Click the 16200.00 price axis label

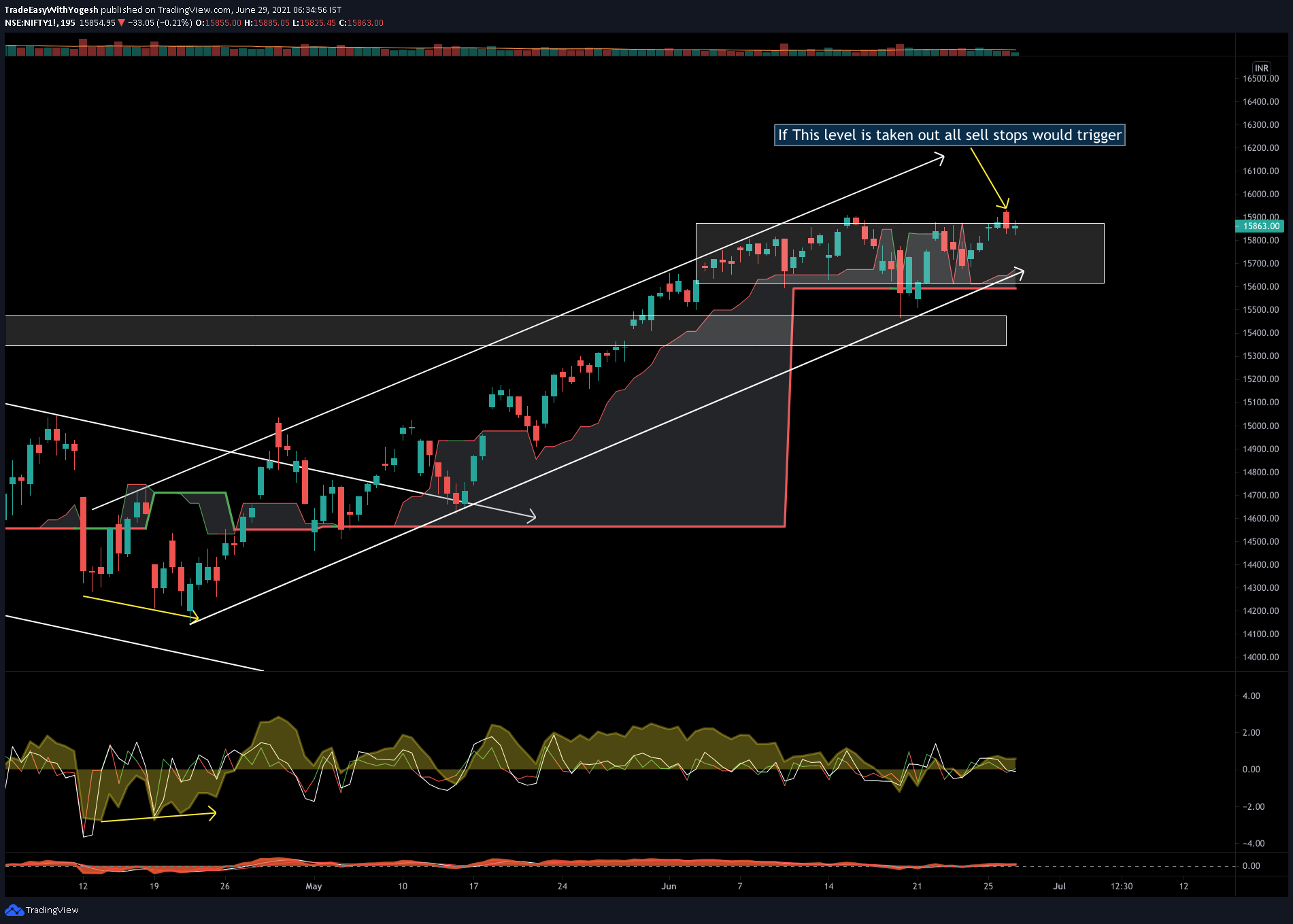[1260, 148]
